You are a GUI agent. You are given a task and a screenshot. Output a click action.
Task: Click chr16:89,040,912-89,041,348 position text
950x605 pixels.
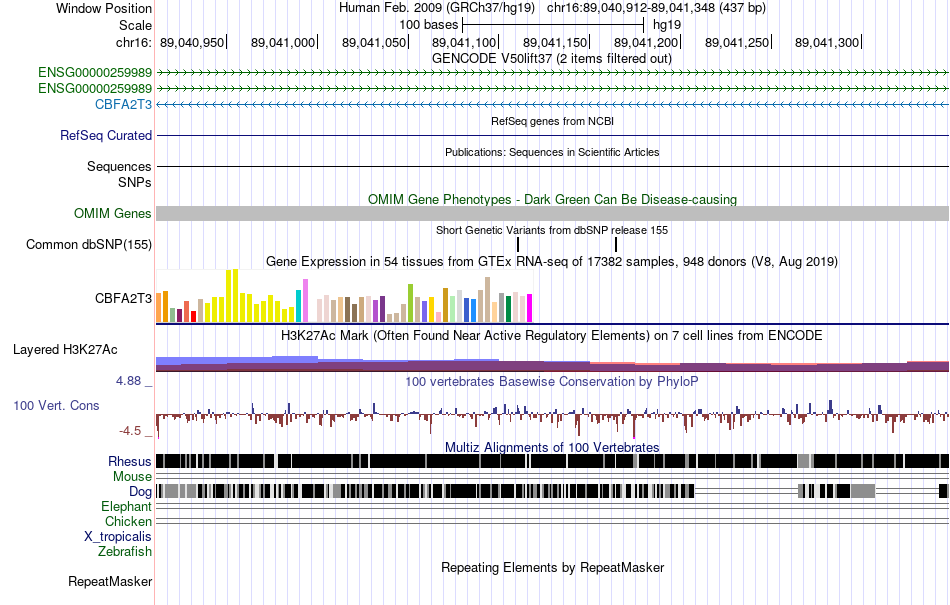pos(656,8)
